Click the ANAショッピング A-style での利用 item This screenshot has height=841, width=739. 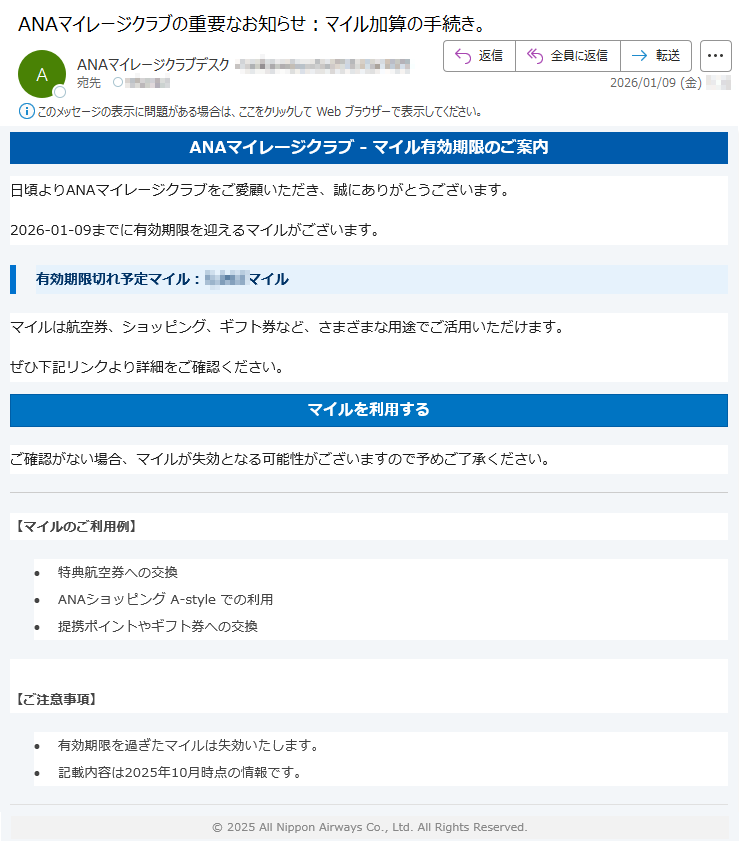point(165,599)
